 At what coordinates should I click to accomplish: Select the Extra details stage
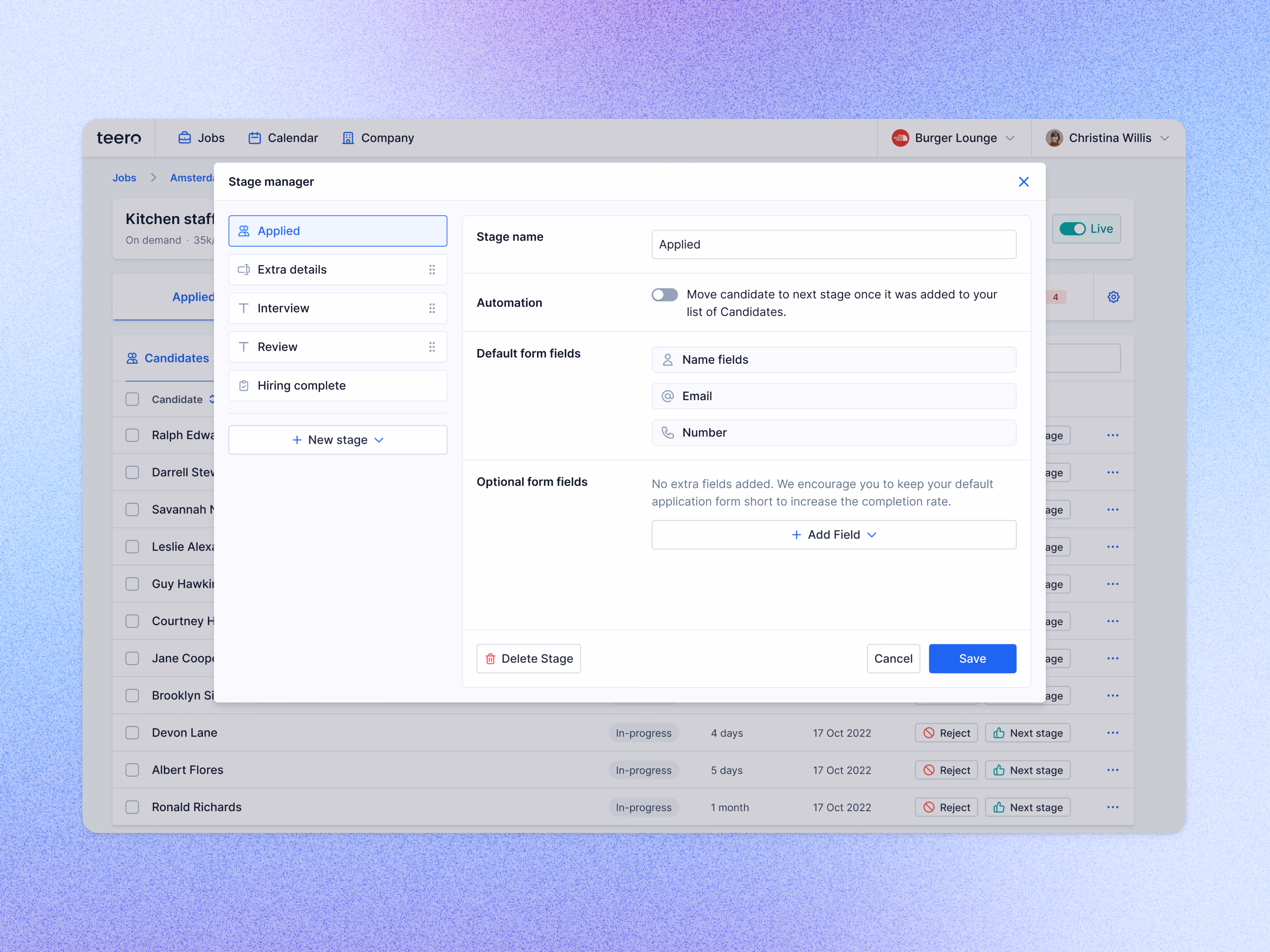(338, 270)
